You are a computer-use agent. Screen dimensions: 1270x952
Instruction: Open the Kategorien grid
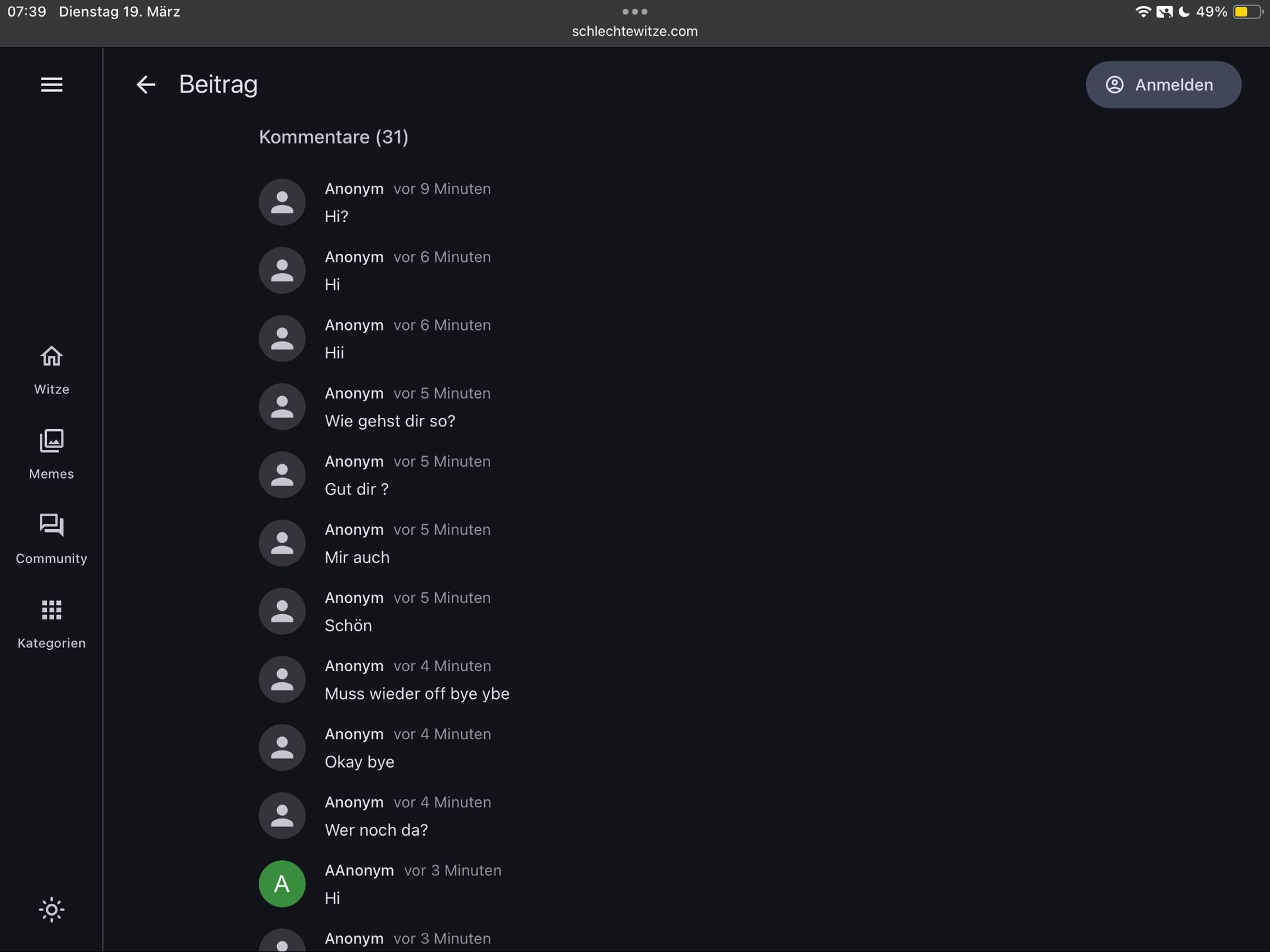[52, 624]
